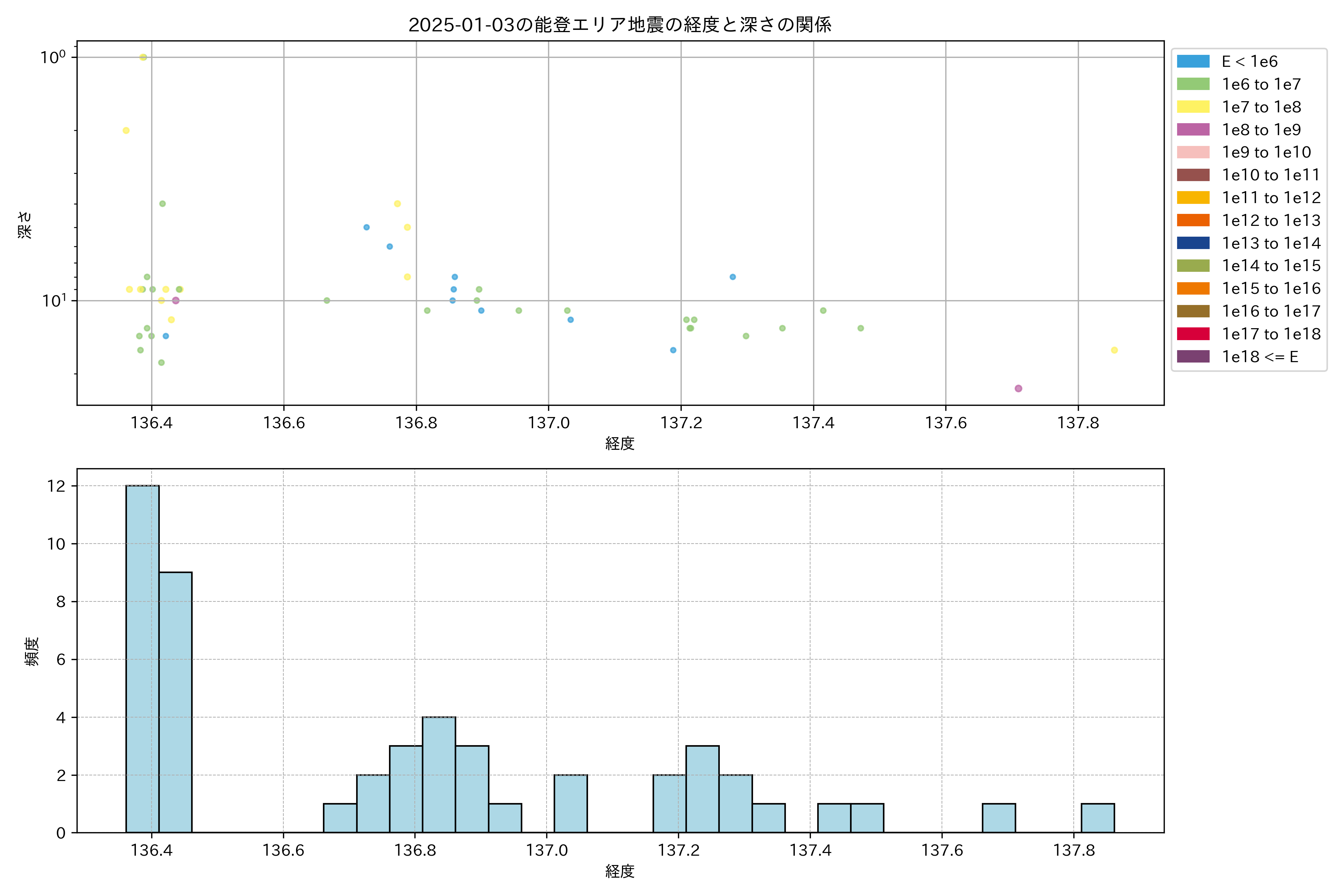The image size is (1344, 896).
Task: Click the yellow scatter point at far right
Action: point(1114,350)
